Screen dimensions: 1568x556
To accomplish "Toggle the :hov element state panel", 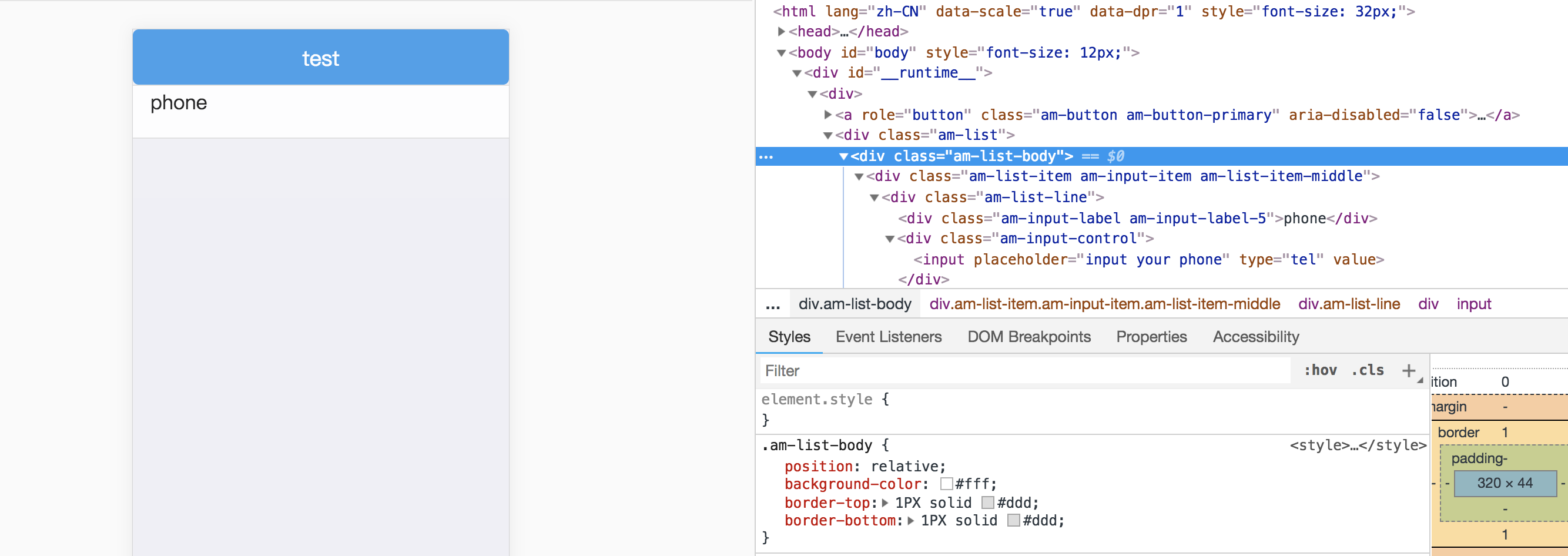I will click(1320, 370).
